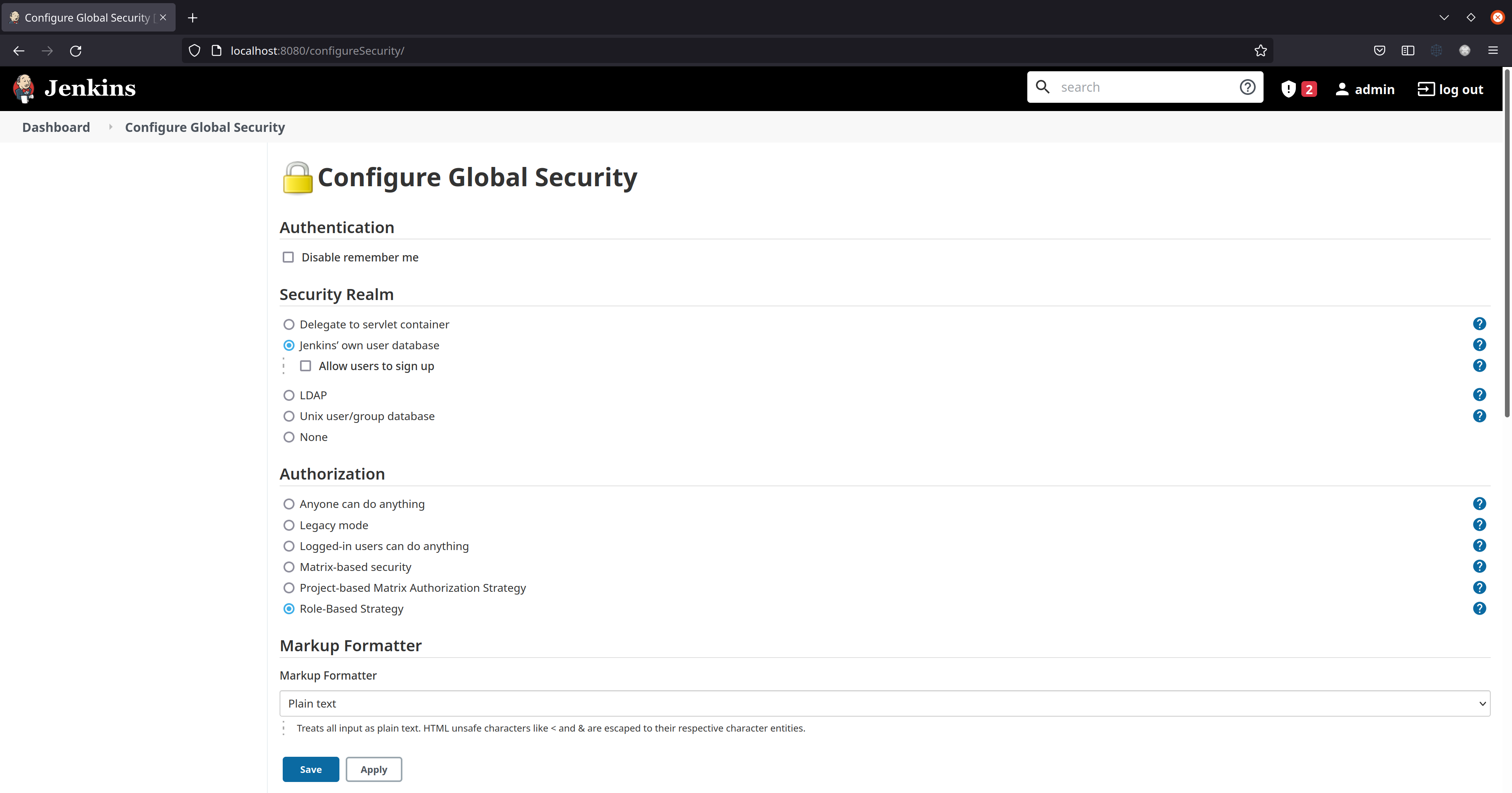
Task: Open help for Role-Based Strategy
Action: click(x=1479, y=608)
